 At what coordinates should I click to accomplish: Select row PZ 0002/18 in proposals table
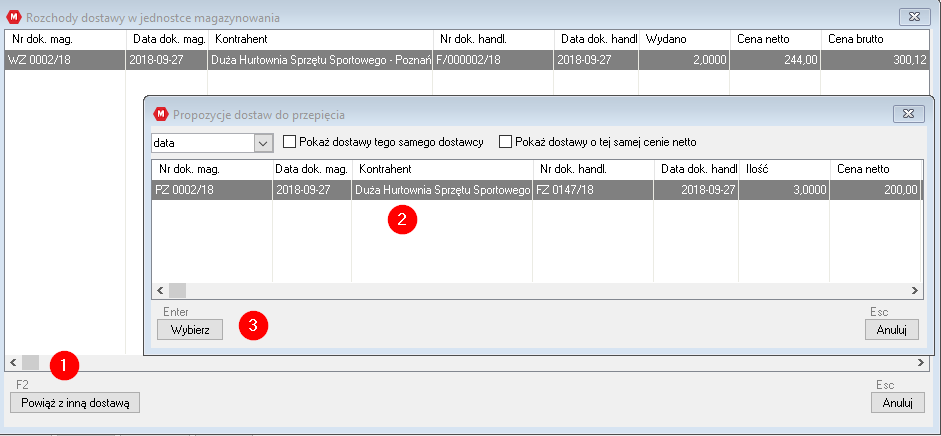(x=536, y=190)
